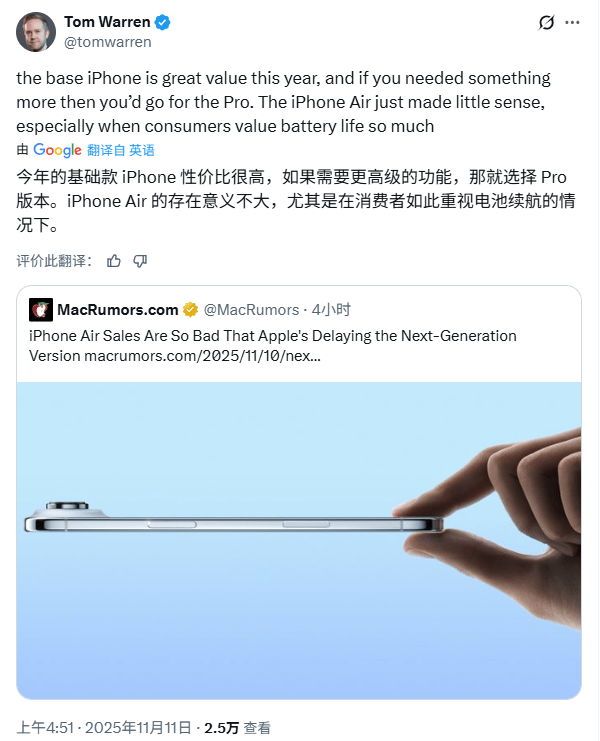The image size is (600, 741).
Task: Click the Grok slash-circle icon
Action: pos(546,22)
